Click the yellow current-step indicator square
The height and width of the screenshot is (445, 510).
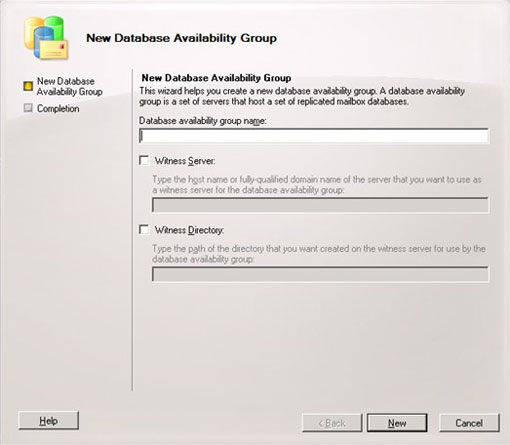(28, 86)
